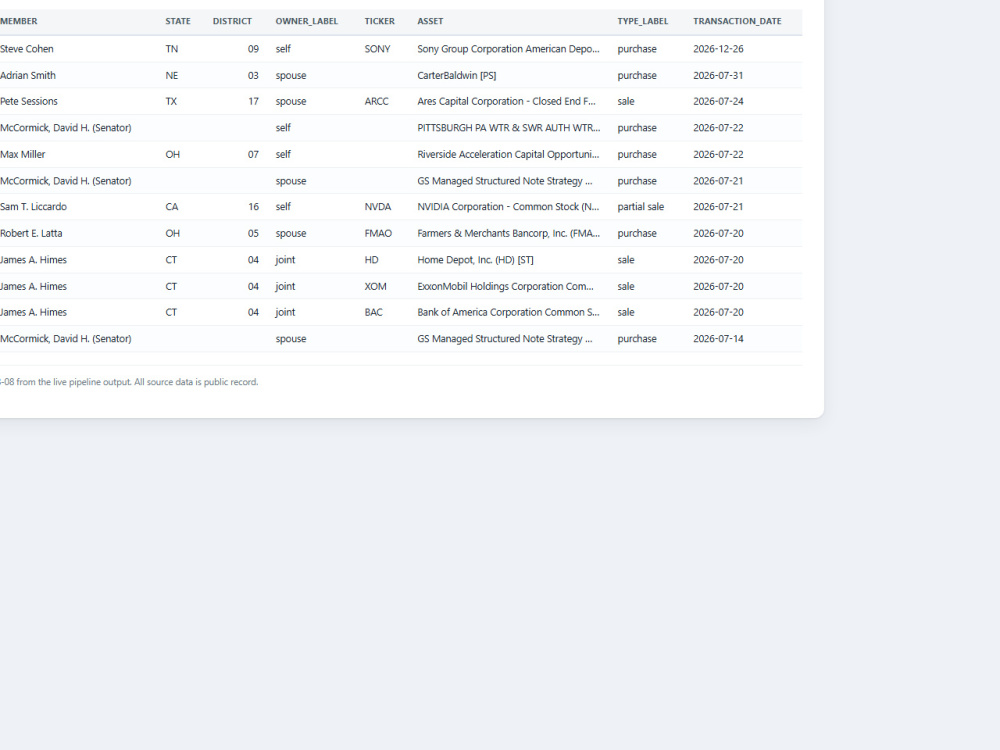Click the CA state cell
Image resolution: width=1000 pixels, height=750 pixels.
click(172, 207)
